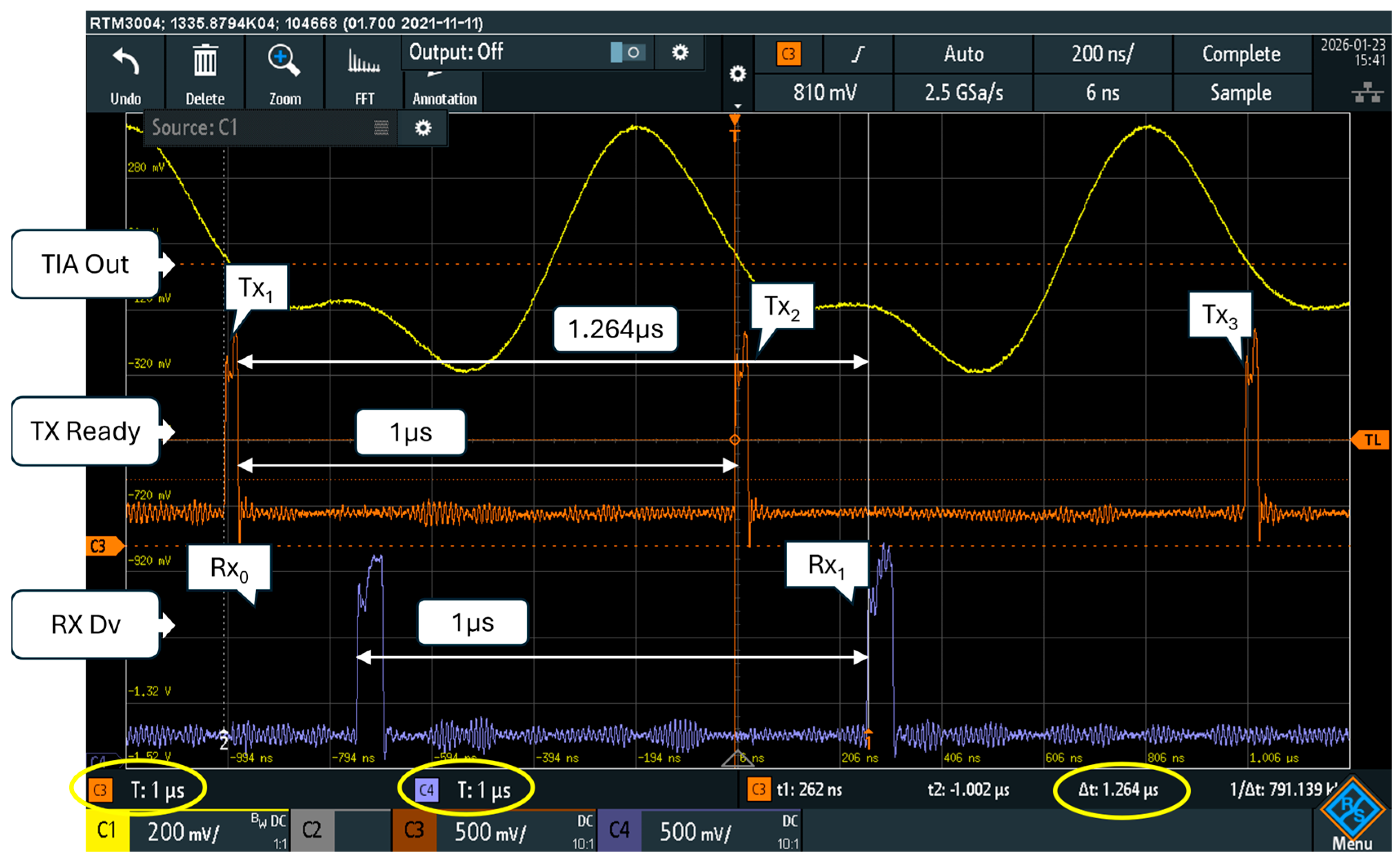
Task: Toggle channel C4 button
Action: 619,830
